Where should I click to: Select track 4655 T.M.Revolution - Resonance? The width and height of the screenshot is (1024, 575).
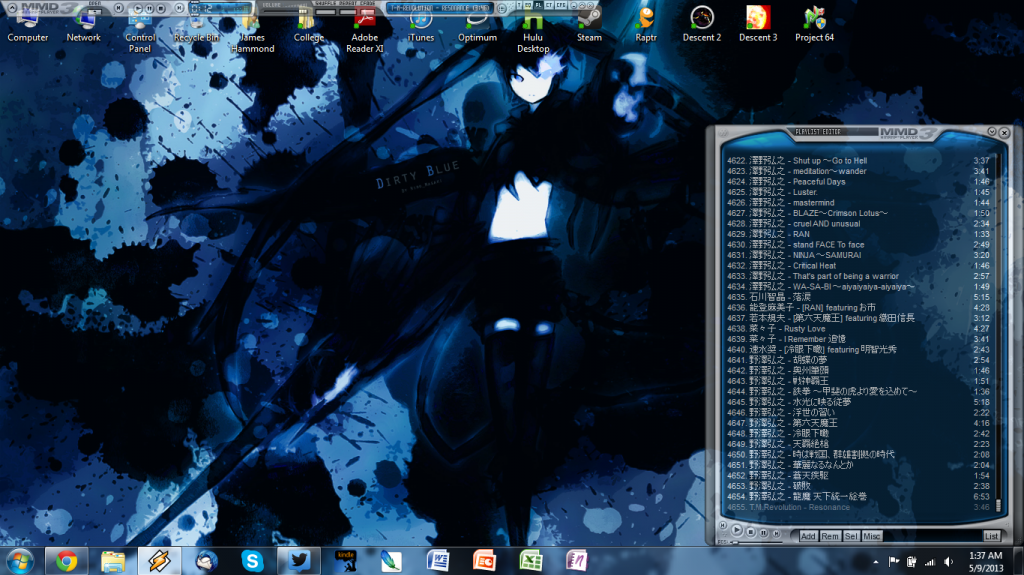(x=858, y=507)
